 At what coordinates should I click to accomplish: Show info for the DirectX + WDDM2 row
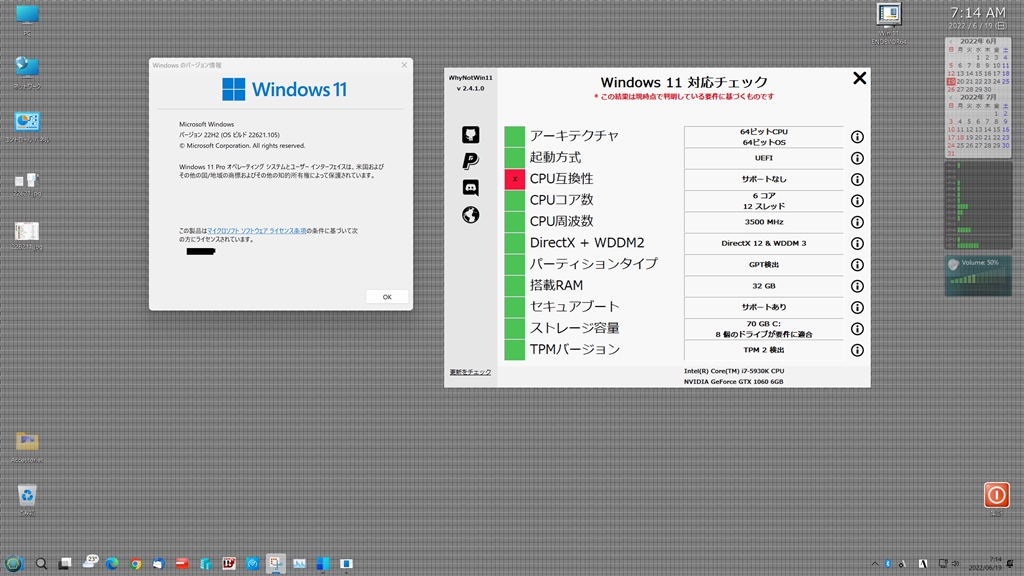click(857, 243)
